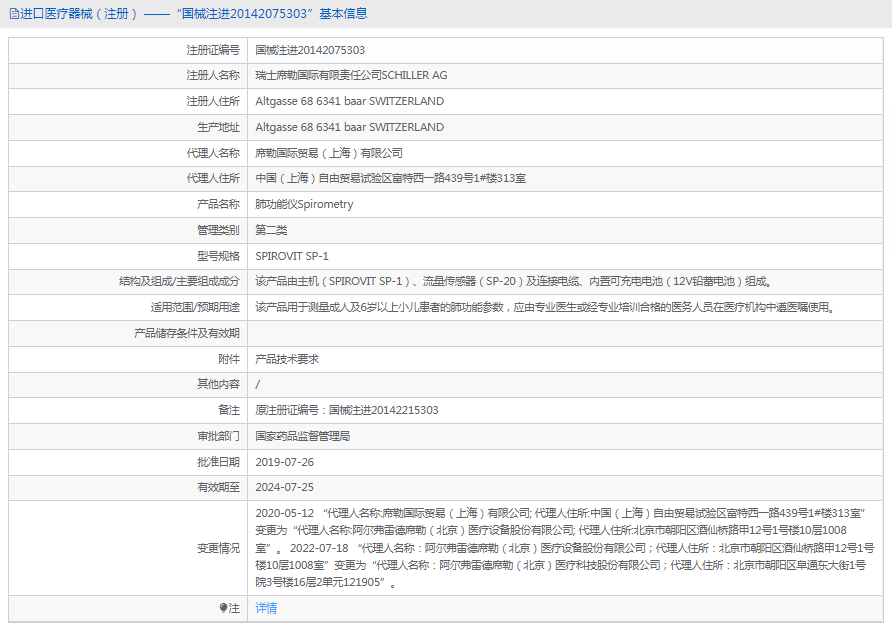Viewport: 892px width, 628px height.
Task: Click the slash value in 其他内容 row
Action: (x=258, y=385)
